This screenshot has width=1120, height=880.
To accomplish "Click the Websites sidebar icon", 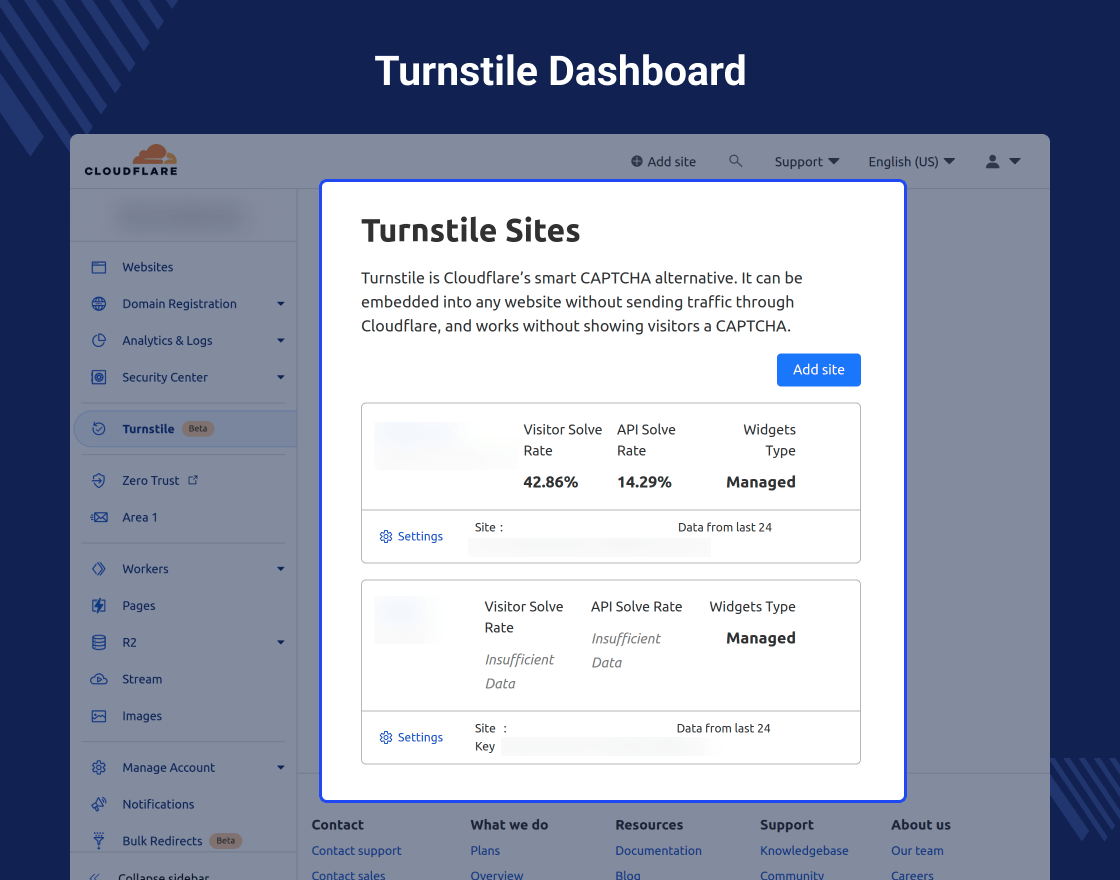I will click(99, 267).
